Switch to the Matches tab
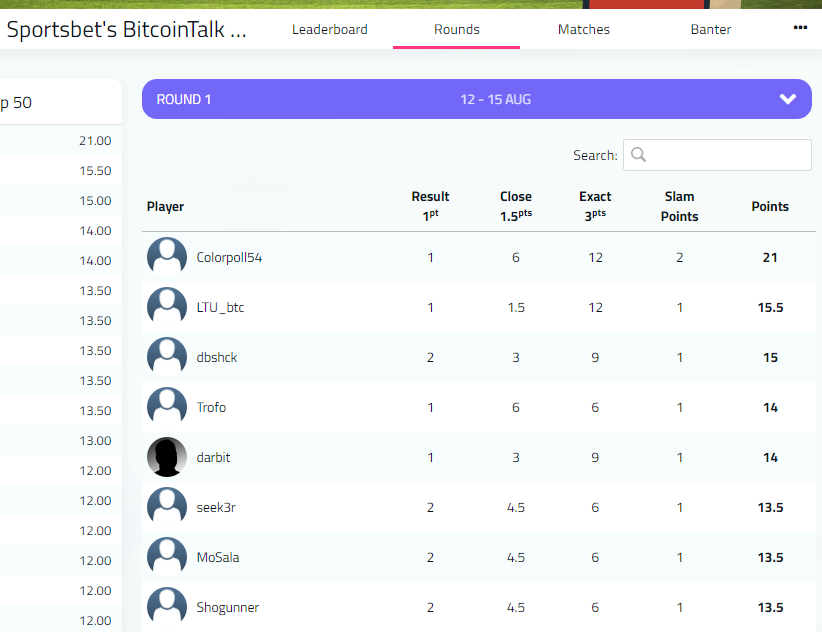The image size is (822, 632). (583, 29)
